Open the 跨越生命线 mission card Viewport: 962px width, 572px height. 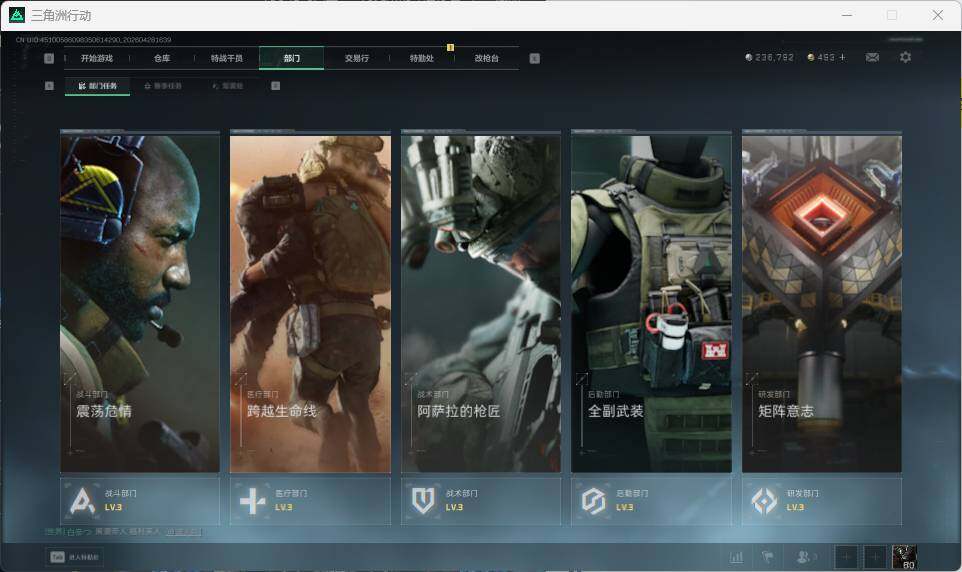[x=310, y=302]
